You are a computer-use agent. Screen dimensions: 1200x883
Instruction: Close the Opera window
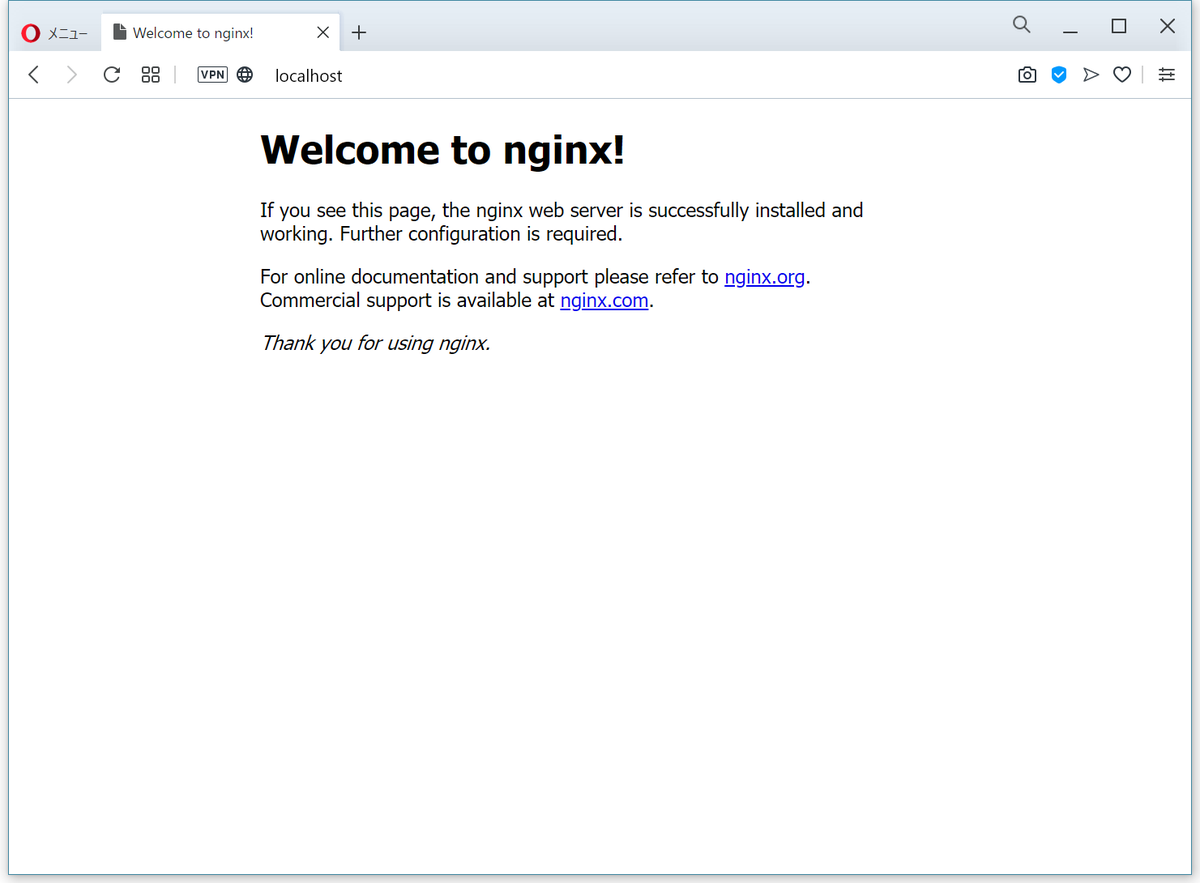point(1167,27)
